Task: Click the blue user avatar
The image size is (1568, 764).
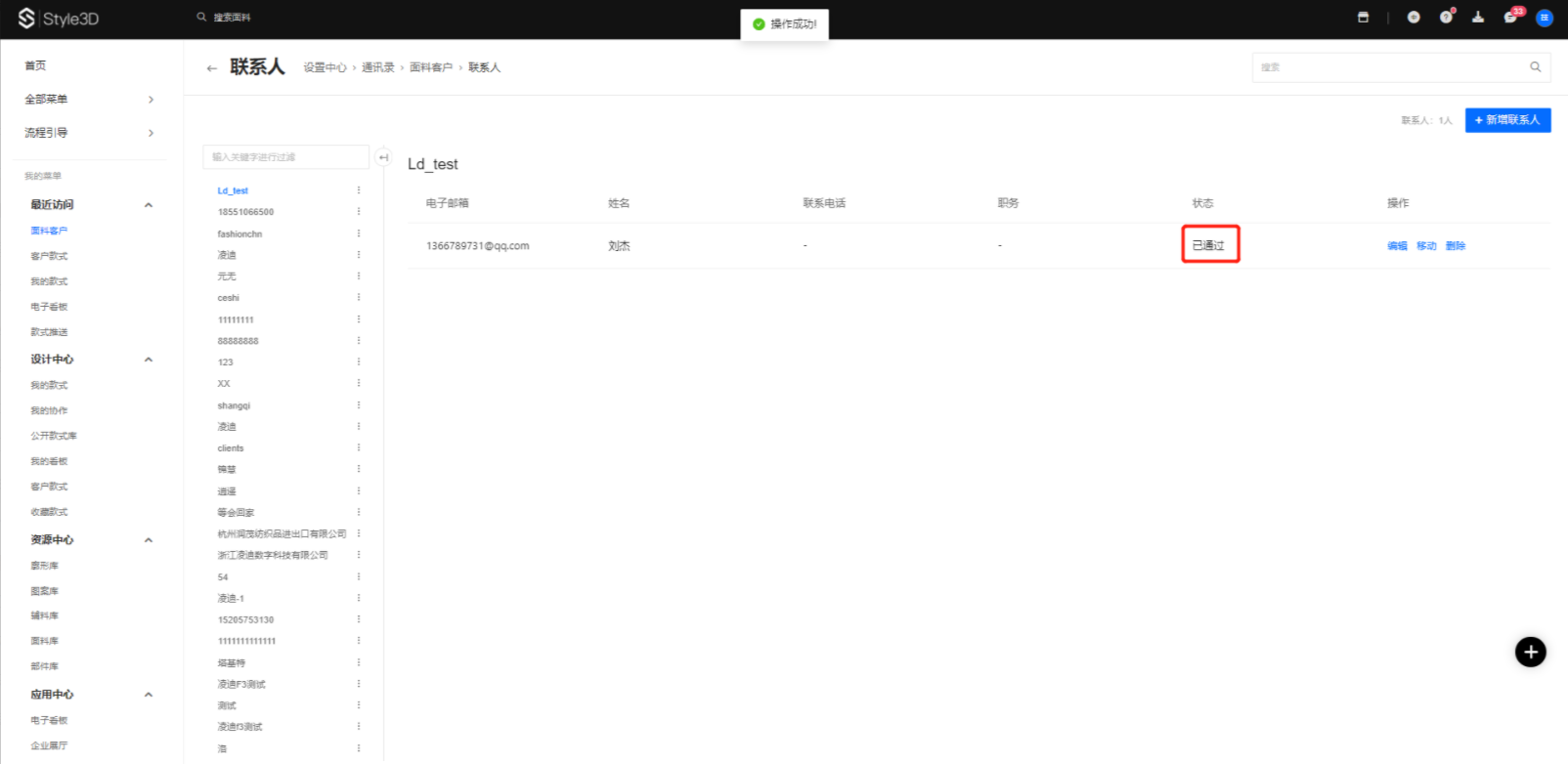Action: (x=1545, y=18)
